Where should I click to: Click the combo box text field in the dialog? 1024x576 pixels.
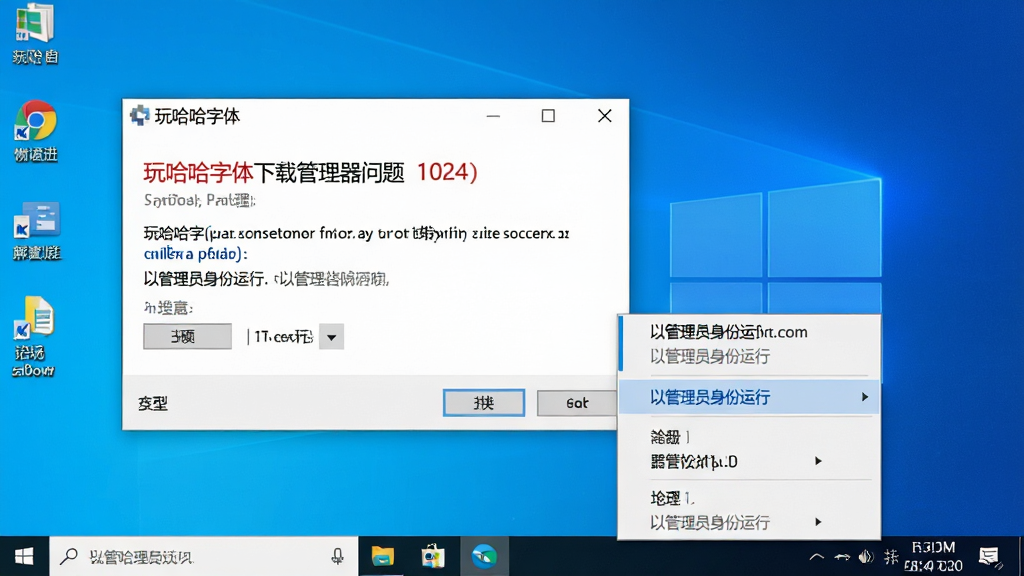pos(281,337)
